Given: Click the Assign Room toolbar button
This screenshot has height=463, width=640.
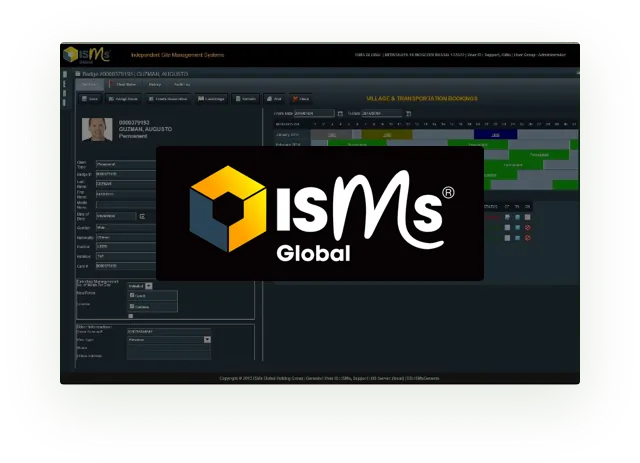Looking at the screenshot, I should (x=123, y=99).
